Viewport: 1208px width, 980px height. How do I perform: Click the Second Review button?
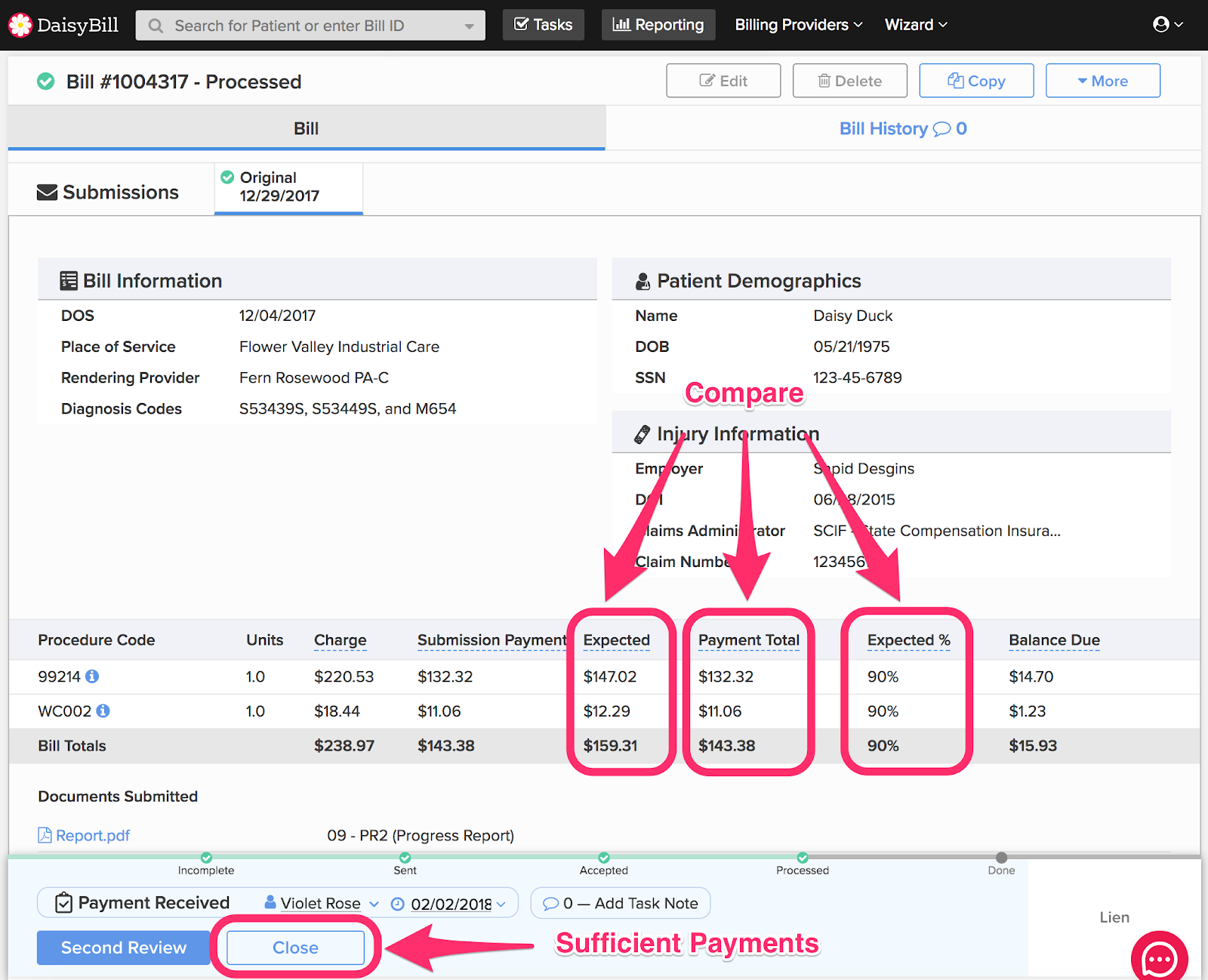point(124,948)
